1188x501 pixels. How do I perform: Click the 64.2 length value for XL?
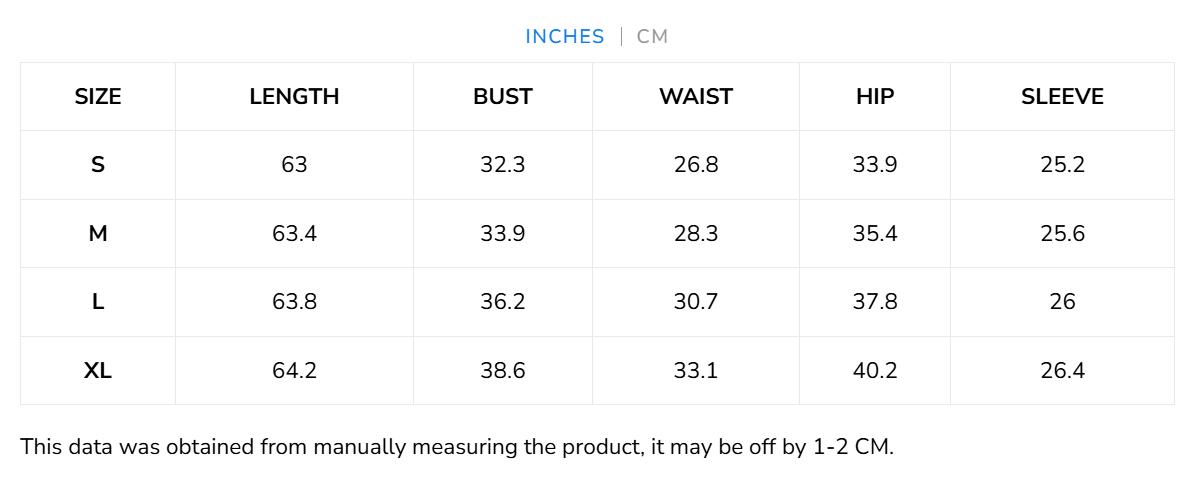pos(294,371)
